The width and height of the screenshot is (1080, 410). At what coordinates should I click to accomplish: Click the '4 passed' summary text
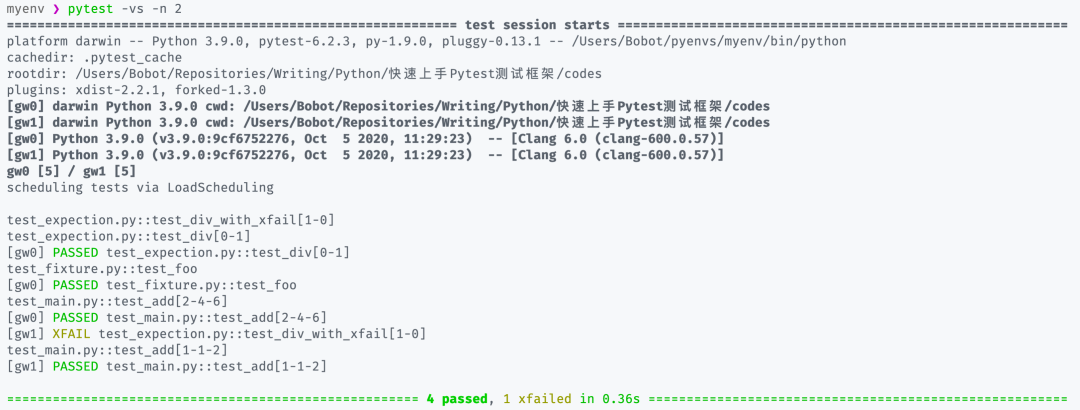point(456,398)
